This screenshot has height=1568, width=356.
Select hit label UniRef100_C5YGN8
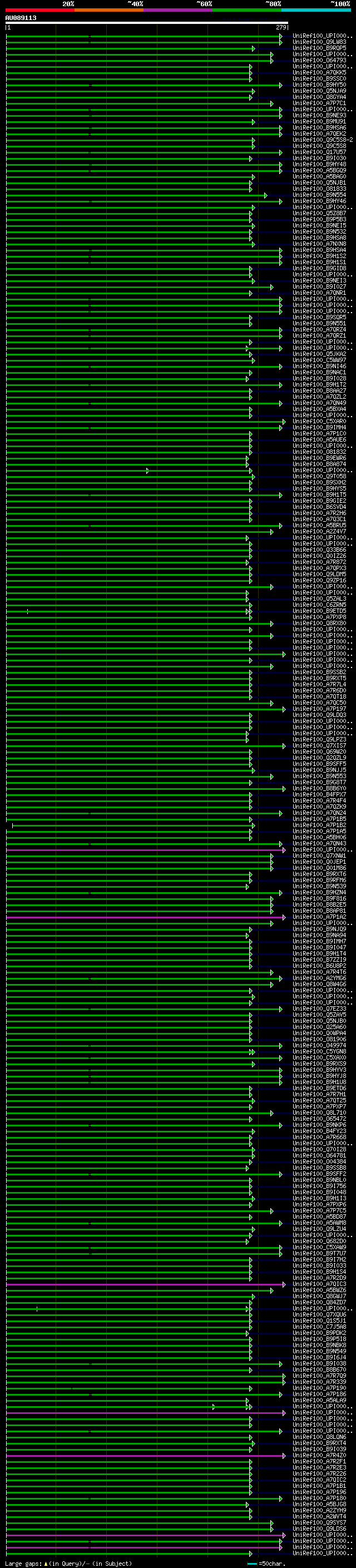click(x=319, y=1052)
